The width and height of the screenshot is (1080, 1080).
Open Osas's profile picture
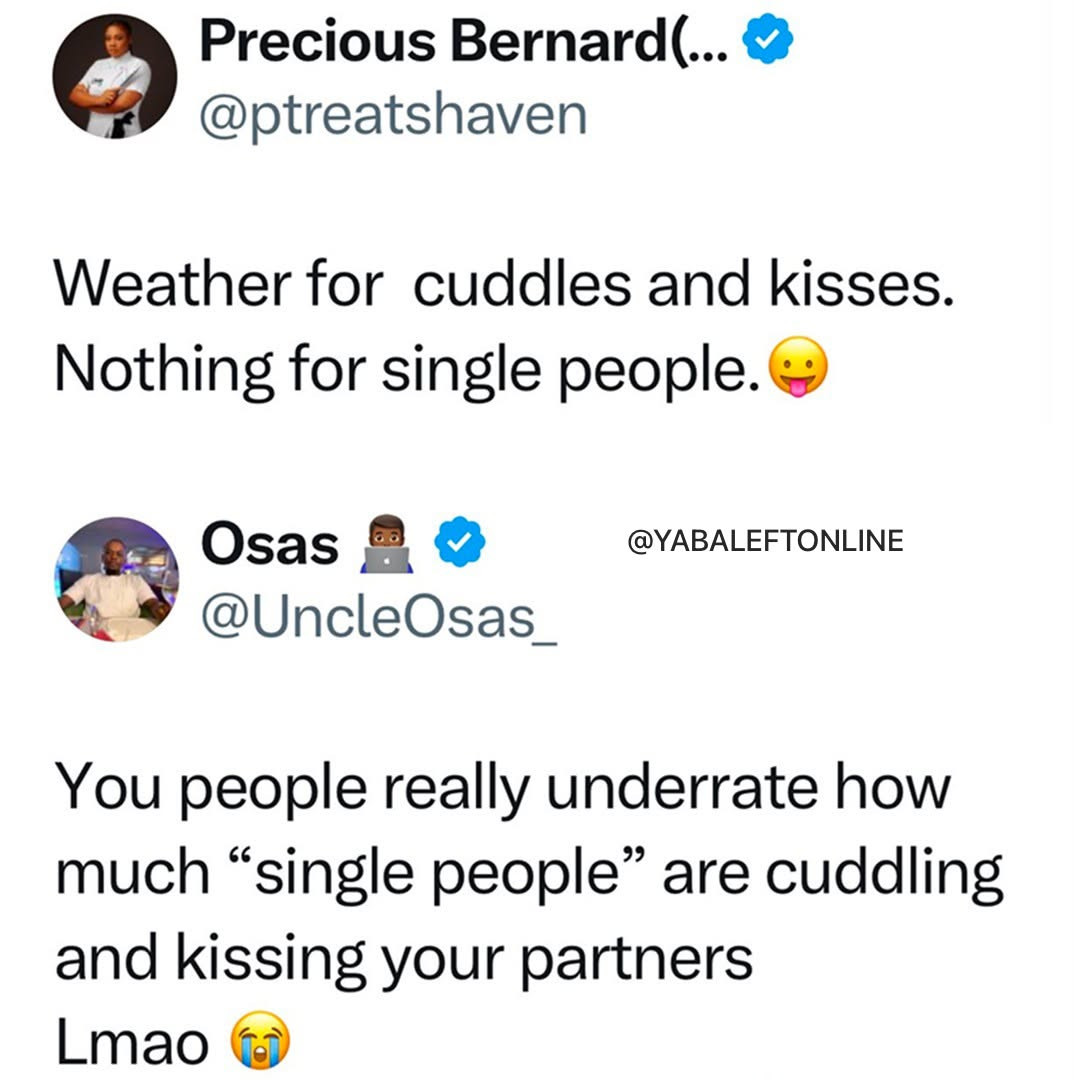[116, 579]
